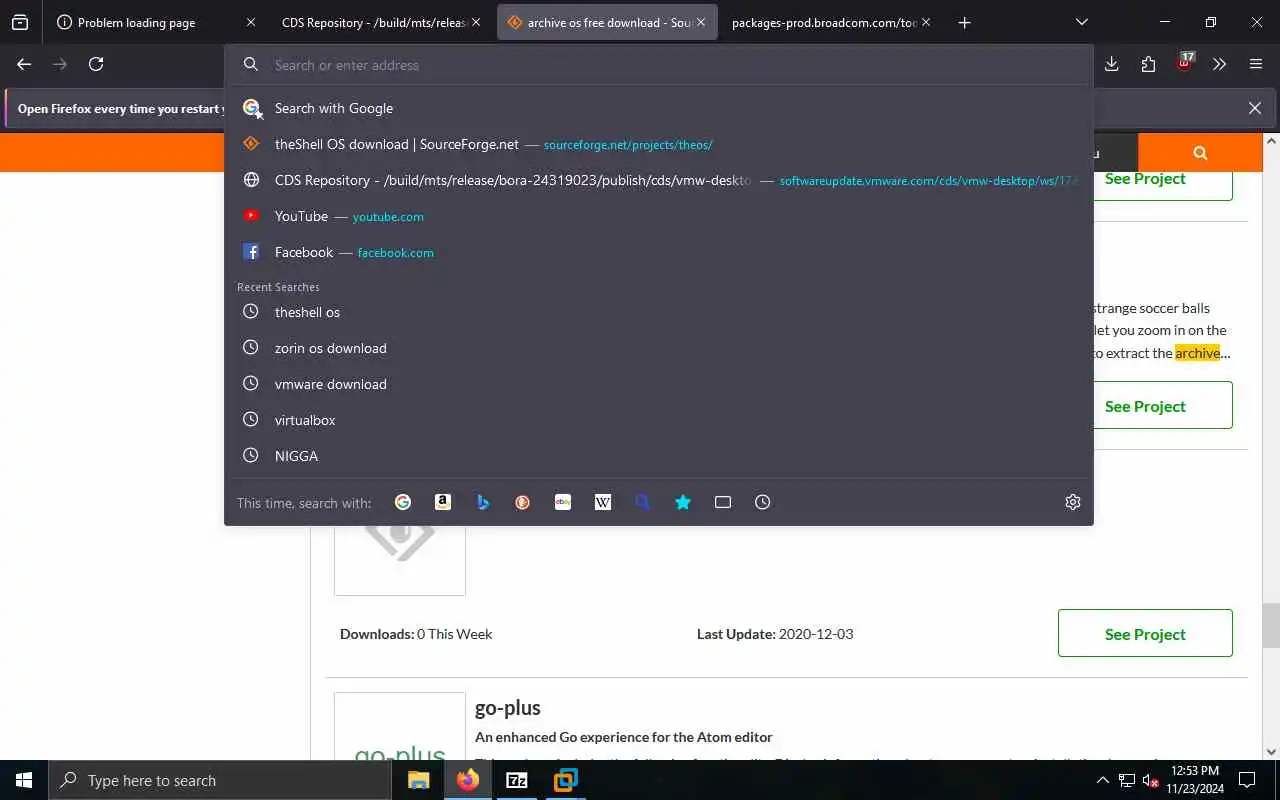This screenshot has width=1280, height=800.
Task: Open the Firefox hamburger application menu
Action: [1256, 64]
